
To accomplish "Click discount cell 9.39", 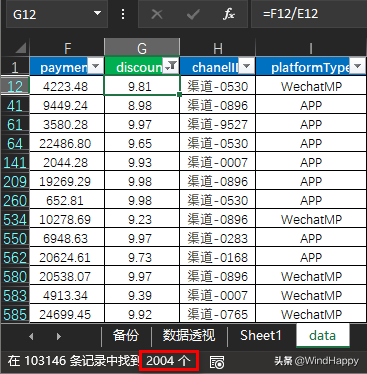I will pyautogui.click(x=142, y=295).
